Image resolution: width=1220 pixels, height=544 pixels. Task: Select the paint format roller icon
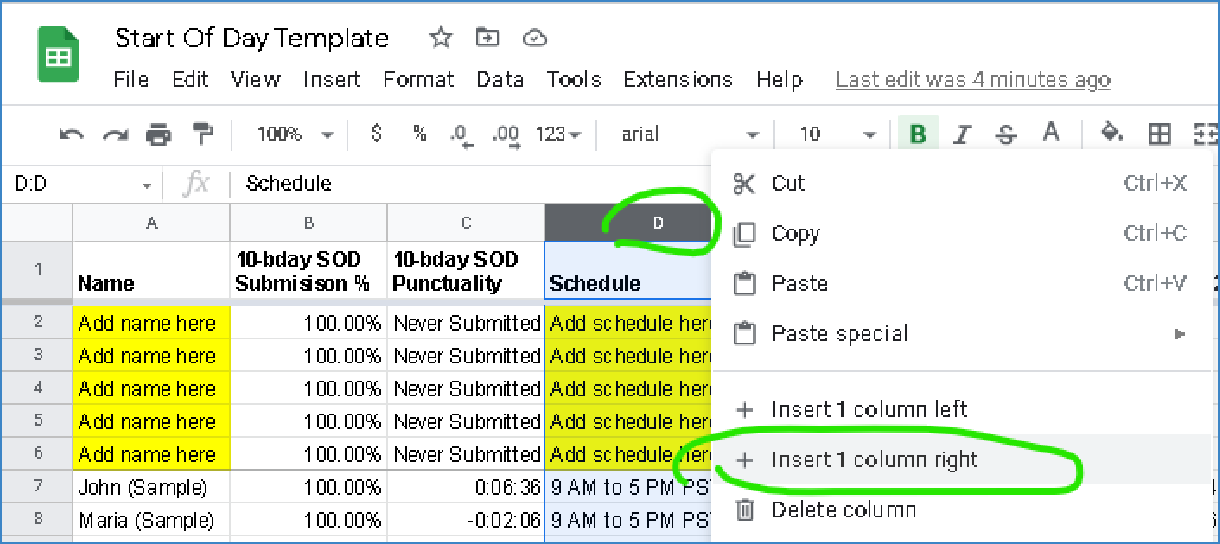click(203, 134)
